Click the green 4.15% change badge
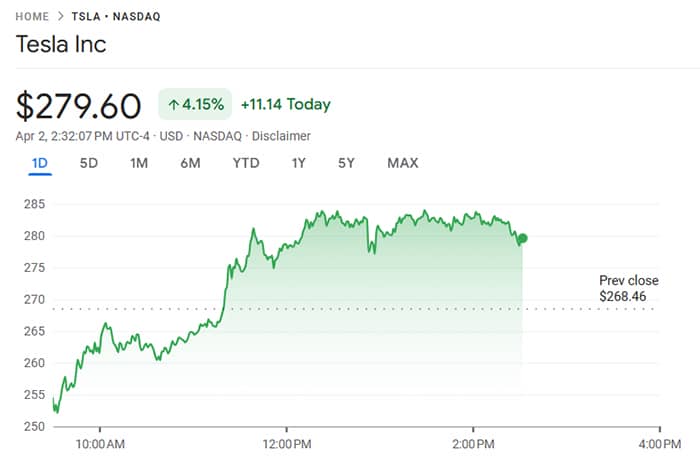Viewport: 700px width, 466px height. pyautogui.click(x=195, y=104)
